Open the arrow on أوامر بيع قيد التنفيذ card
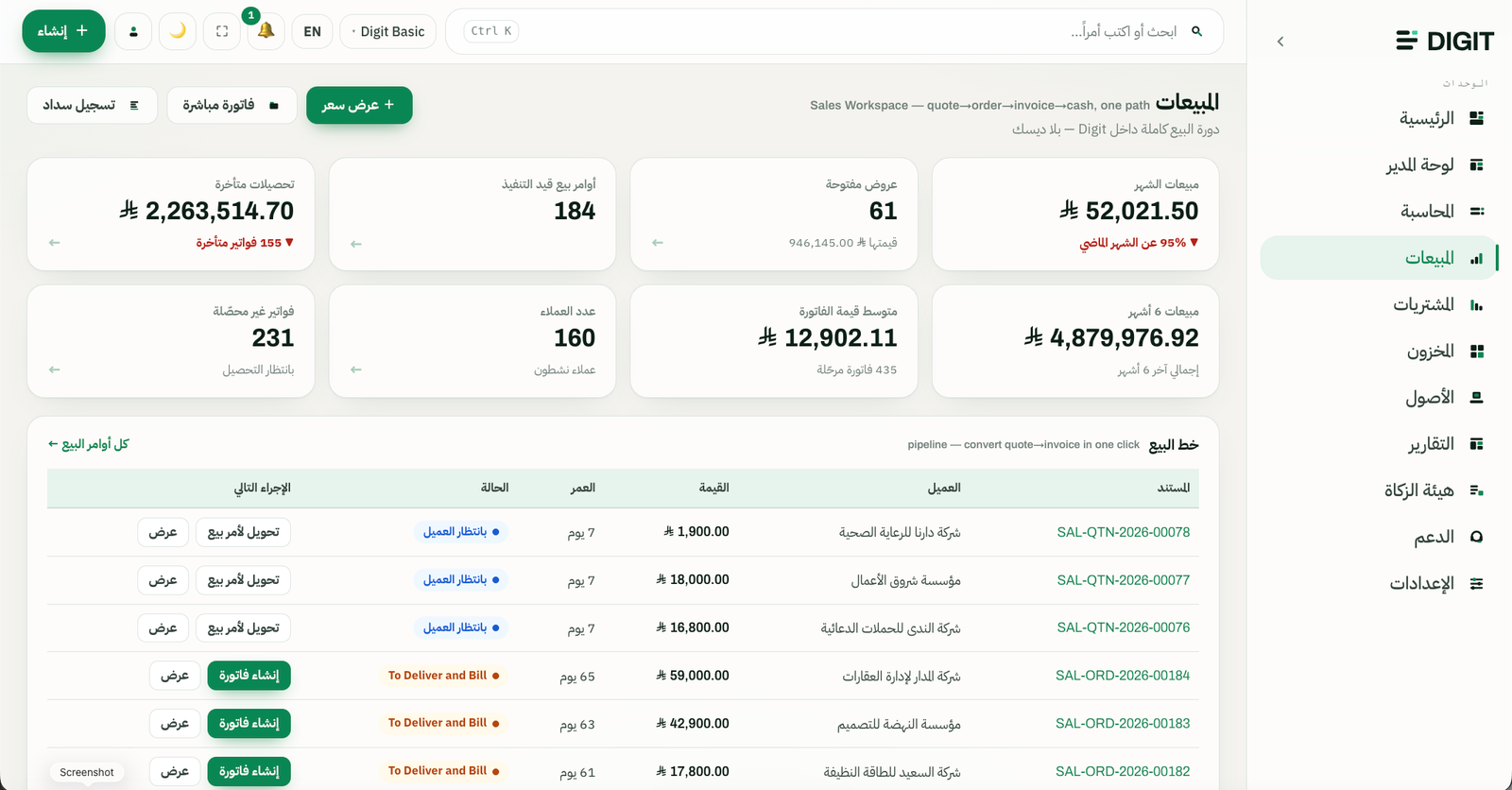 pyautogui.click(x=356, y=244)
